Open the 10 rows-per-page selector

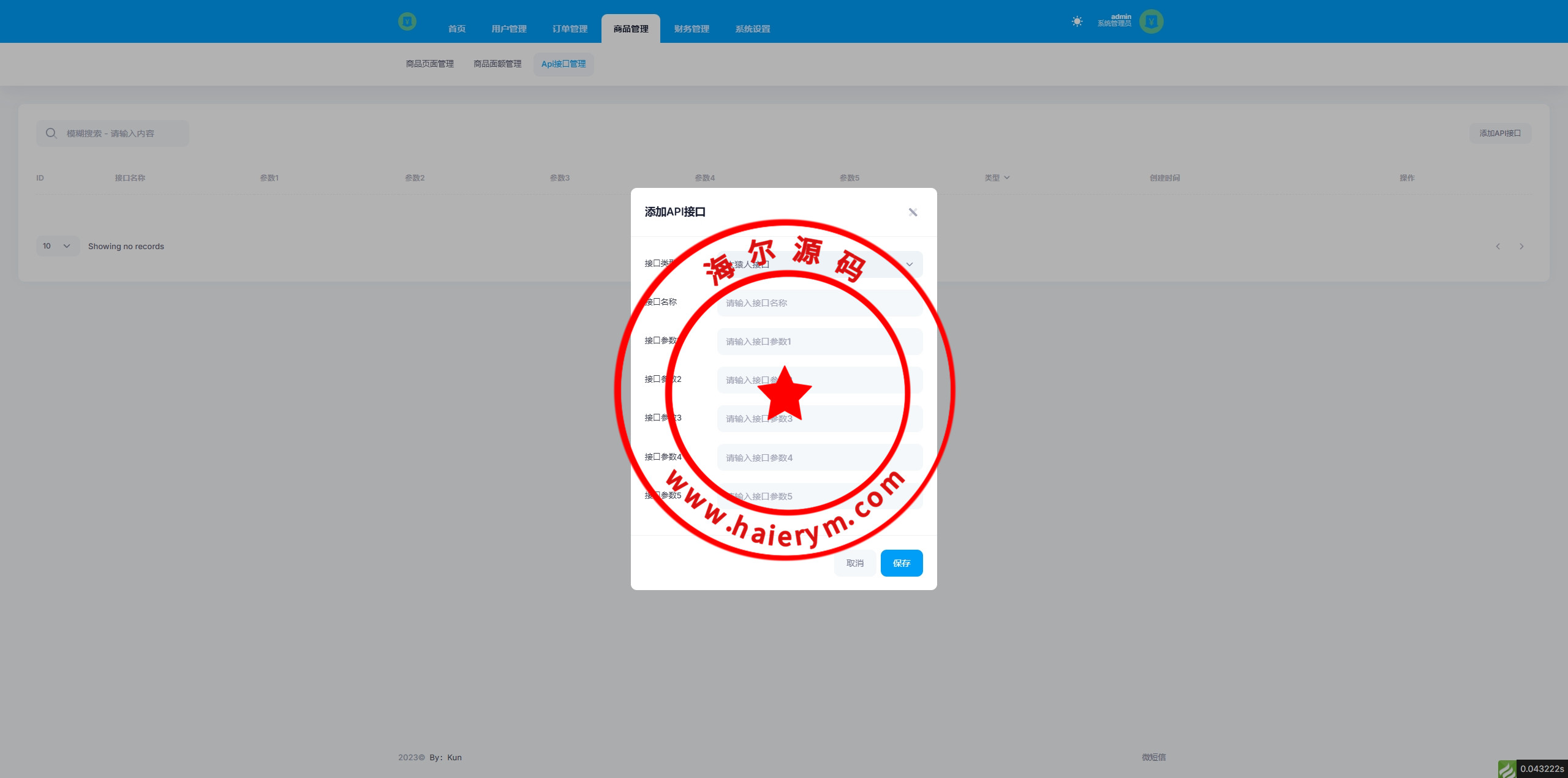pos(57,246)
